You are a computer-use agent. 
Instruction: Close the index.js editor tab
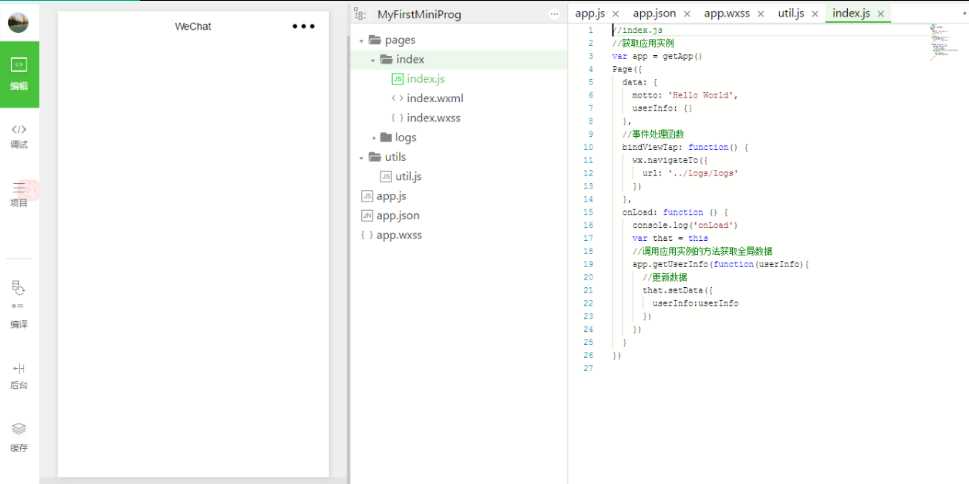(x=881, y=14)
